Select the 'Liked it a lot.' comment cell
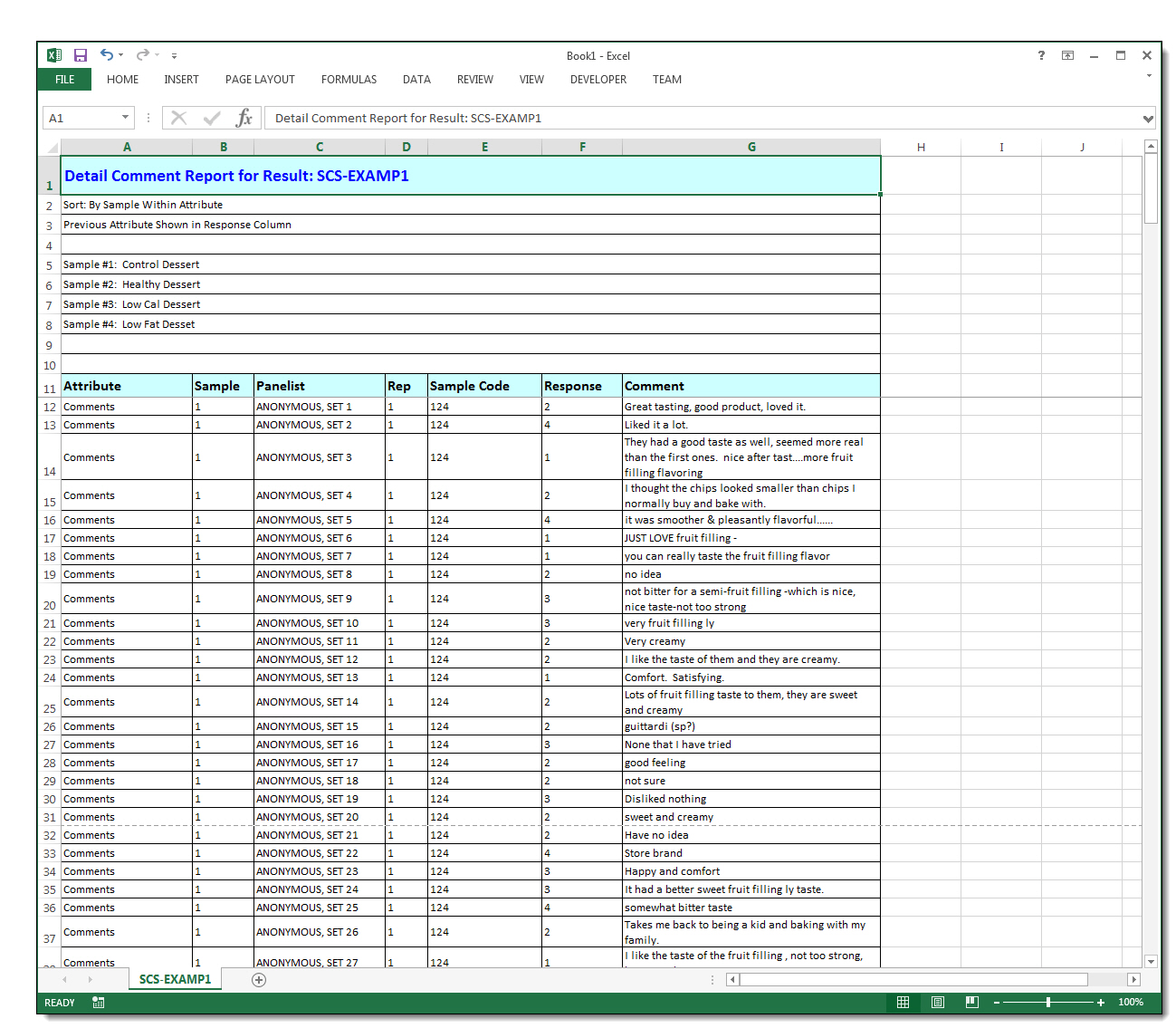 751,425
